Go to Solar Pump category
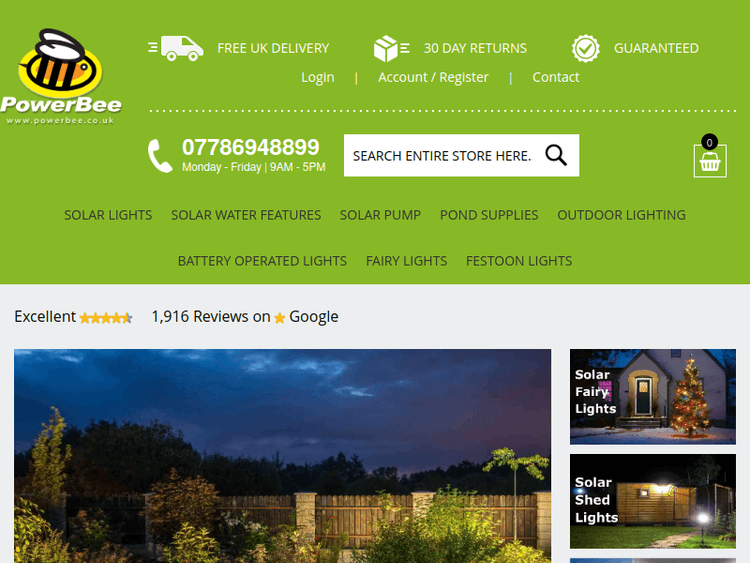 (x=380, y=215)
